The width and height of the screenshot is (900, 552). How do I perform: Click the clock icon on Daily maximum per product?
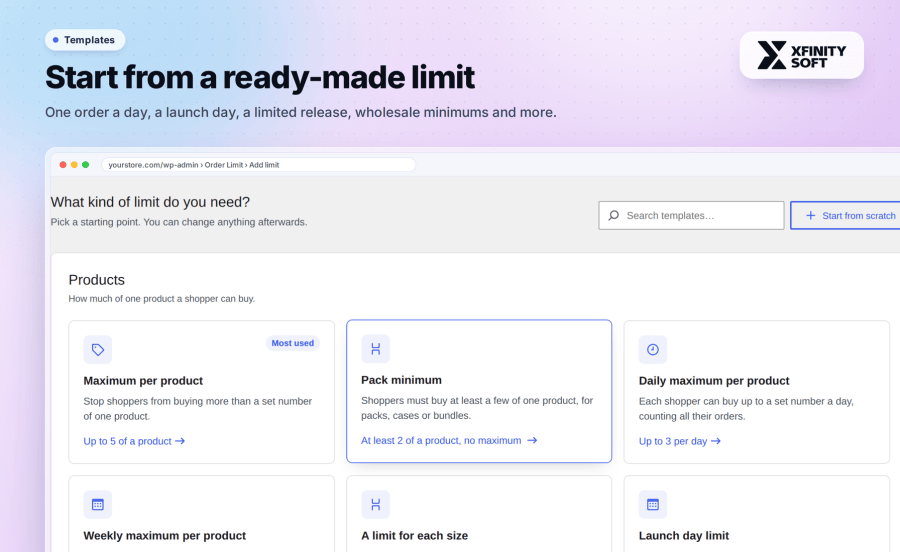tap(653, 349)
